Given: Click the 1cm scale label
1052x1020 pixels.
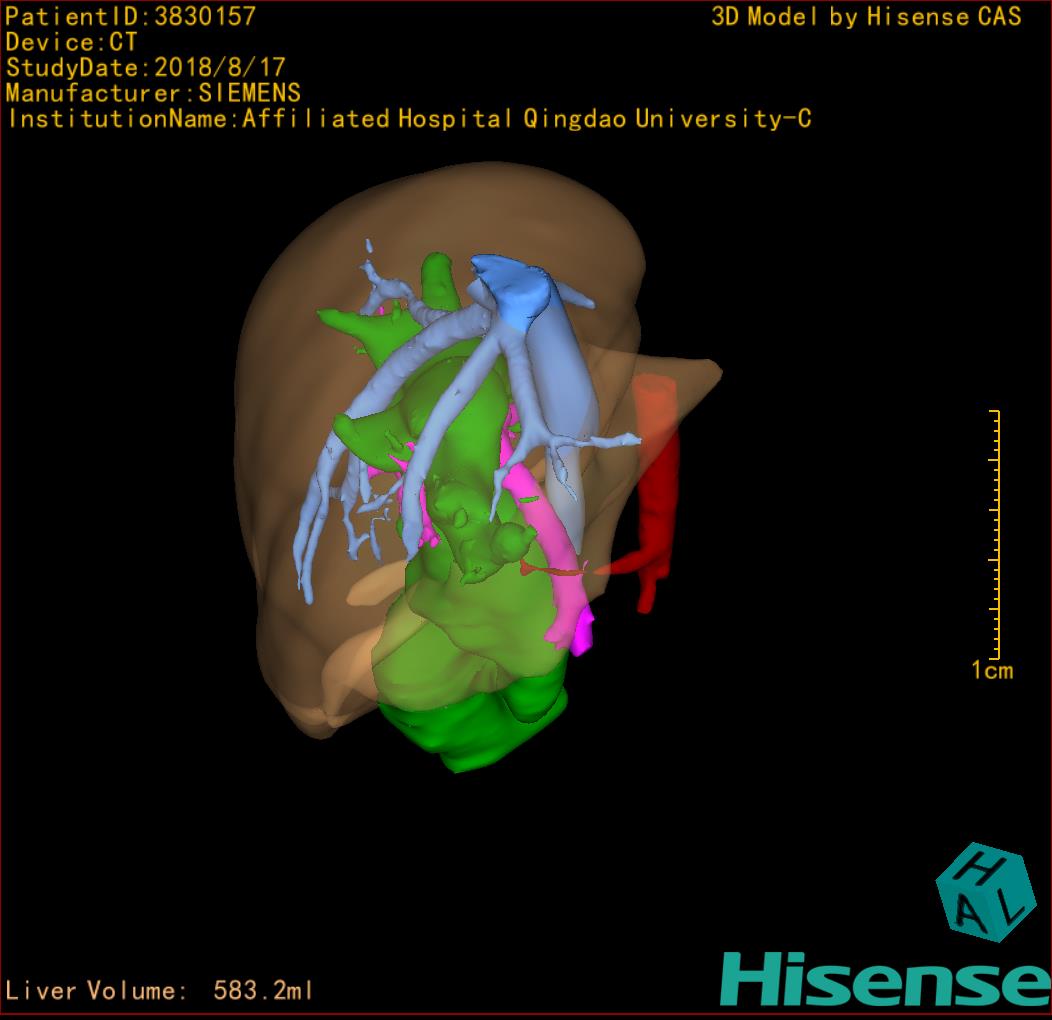Looking at the screenshot, I should [x=992, y=671].
